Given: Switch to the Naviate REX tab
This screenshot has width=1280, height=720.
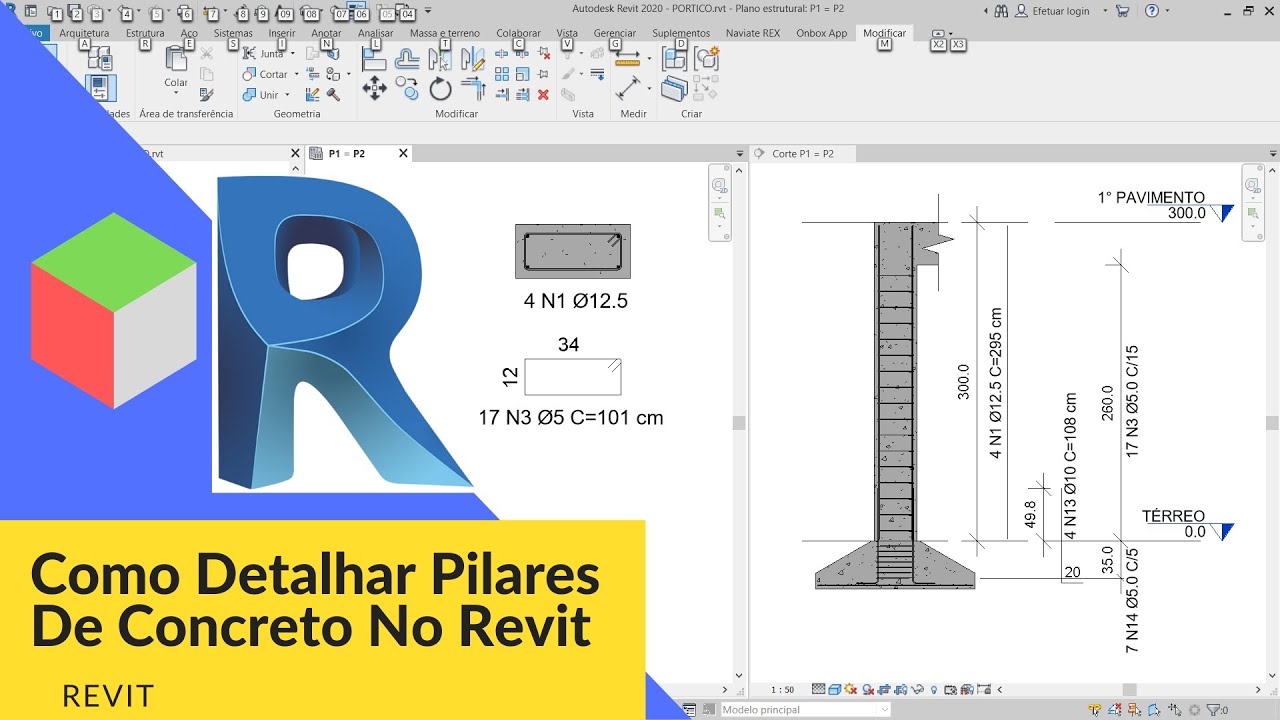Looking at the screenshot, I should tap(753, 33).
